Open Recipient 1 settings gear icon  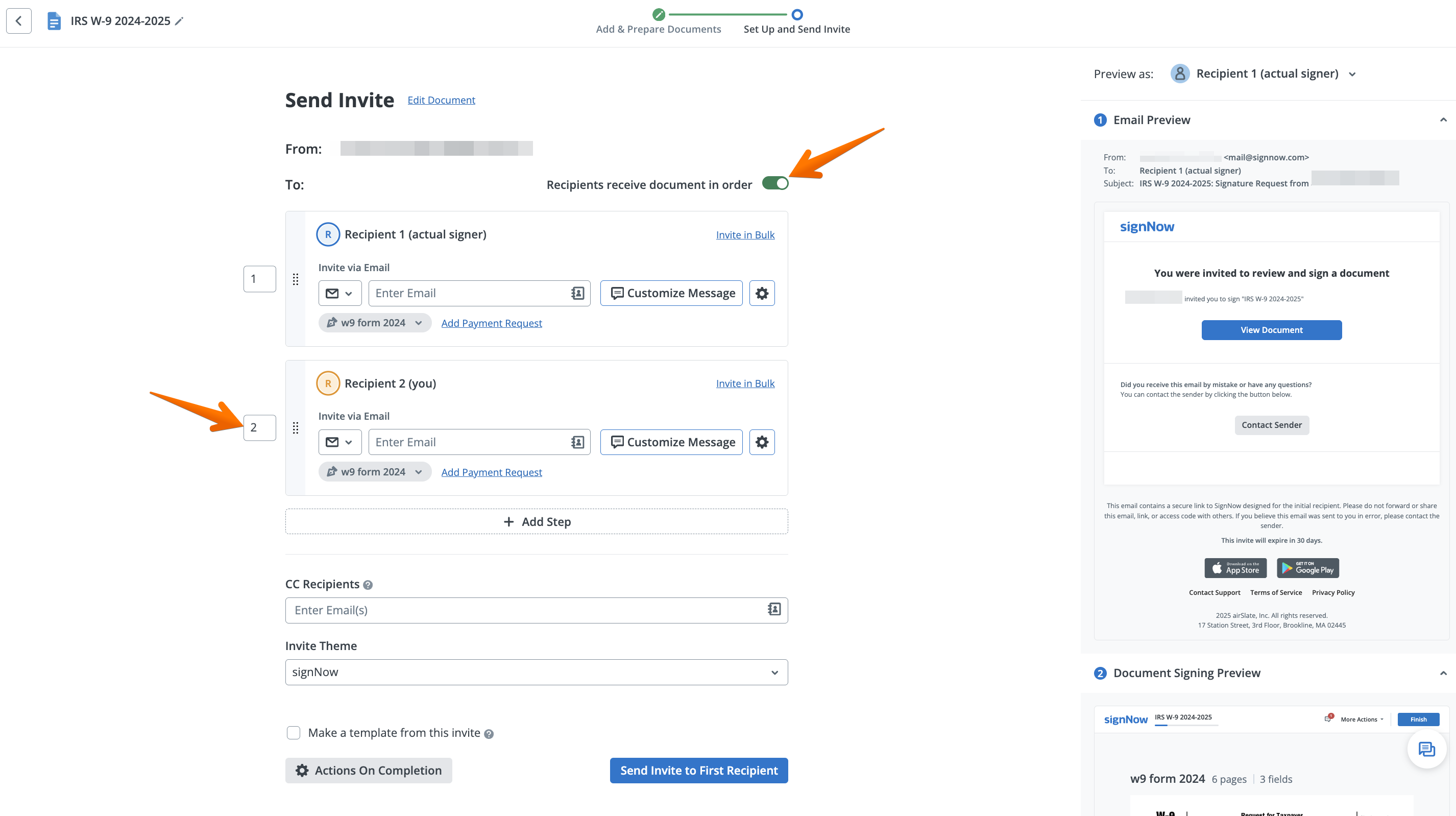tap(761, 293)
